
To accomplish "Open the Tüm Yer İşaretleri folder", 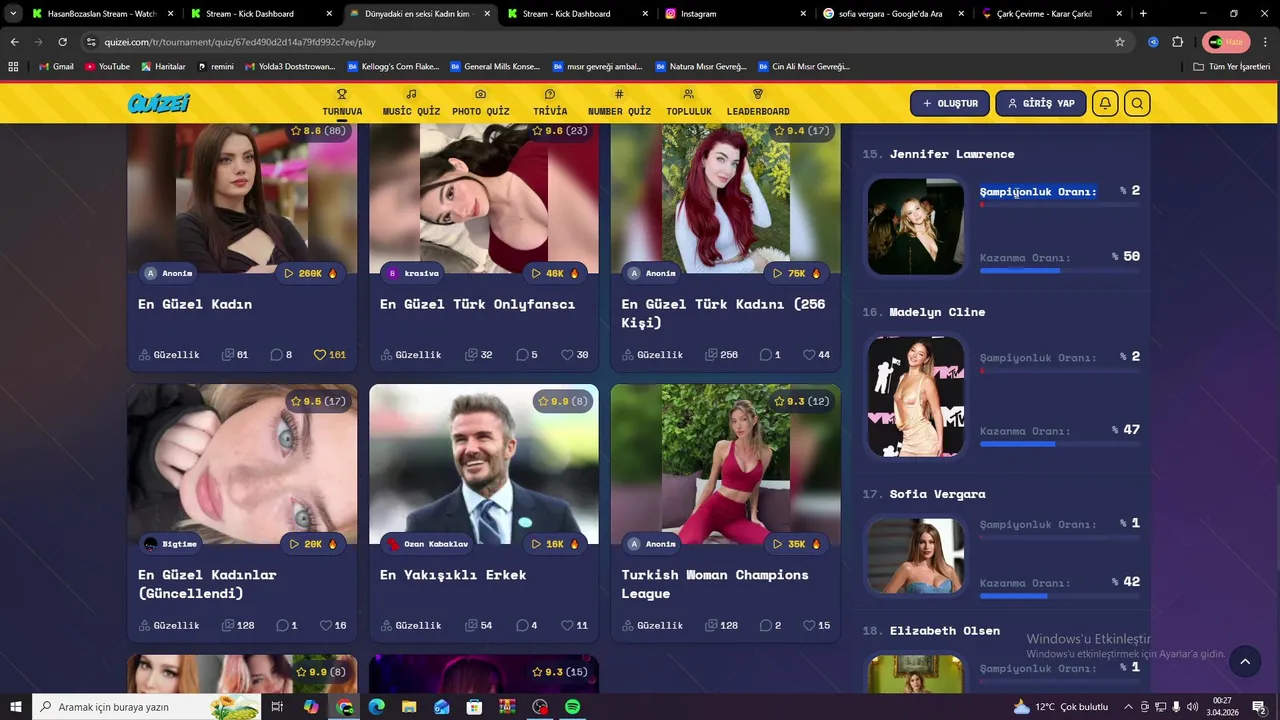I will click(1232, 66).
